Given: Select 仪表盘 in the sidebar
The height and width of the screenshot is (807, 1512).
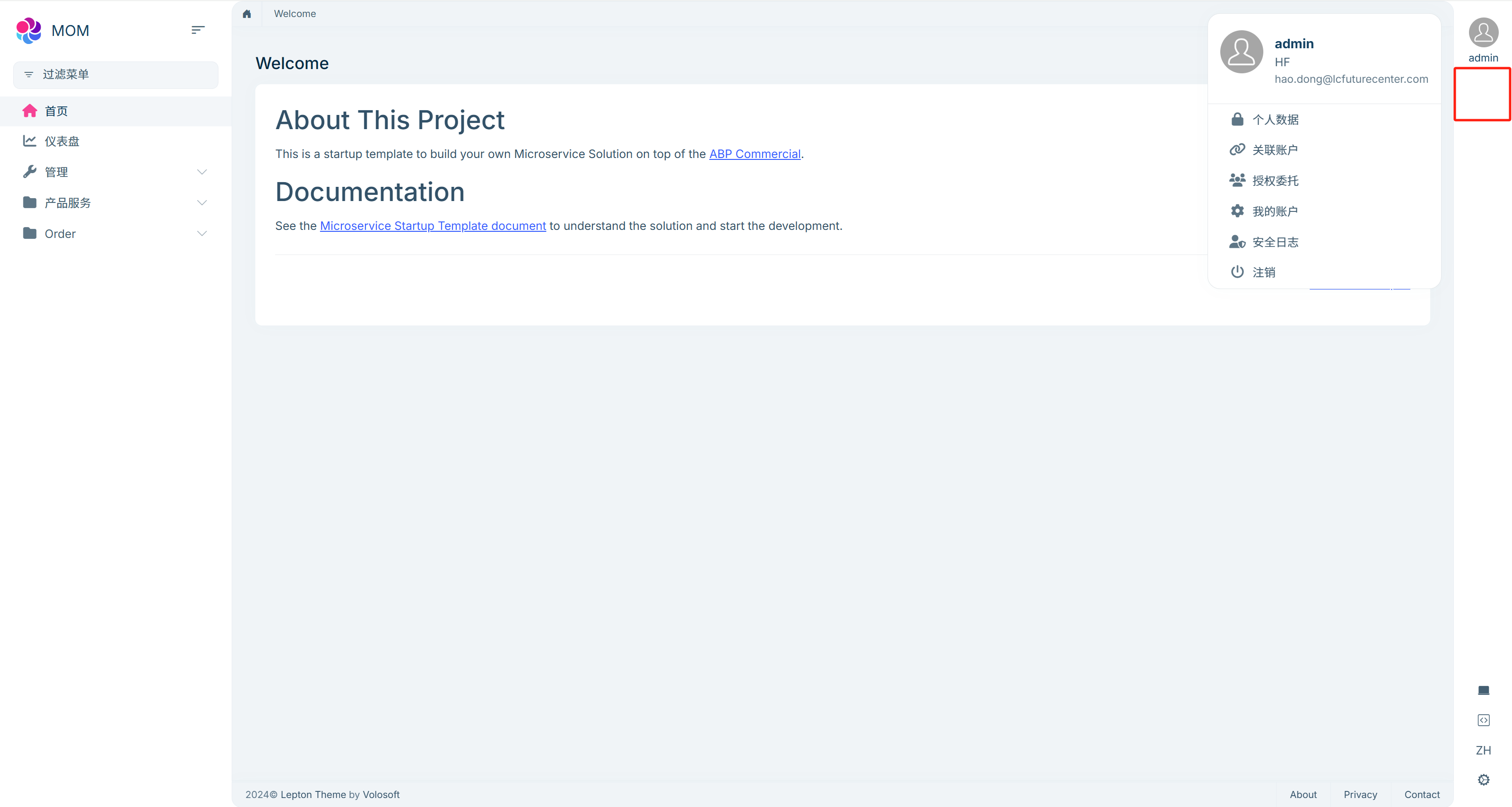Looking at the screenshot, I should (x=61, y=141).
